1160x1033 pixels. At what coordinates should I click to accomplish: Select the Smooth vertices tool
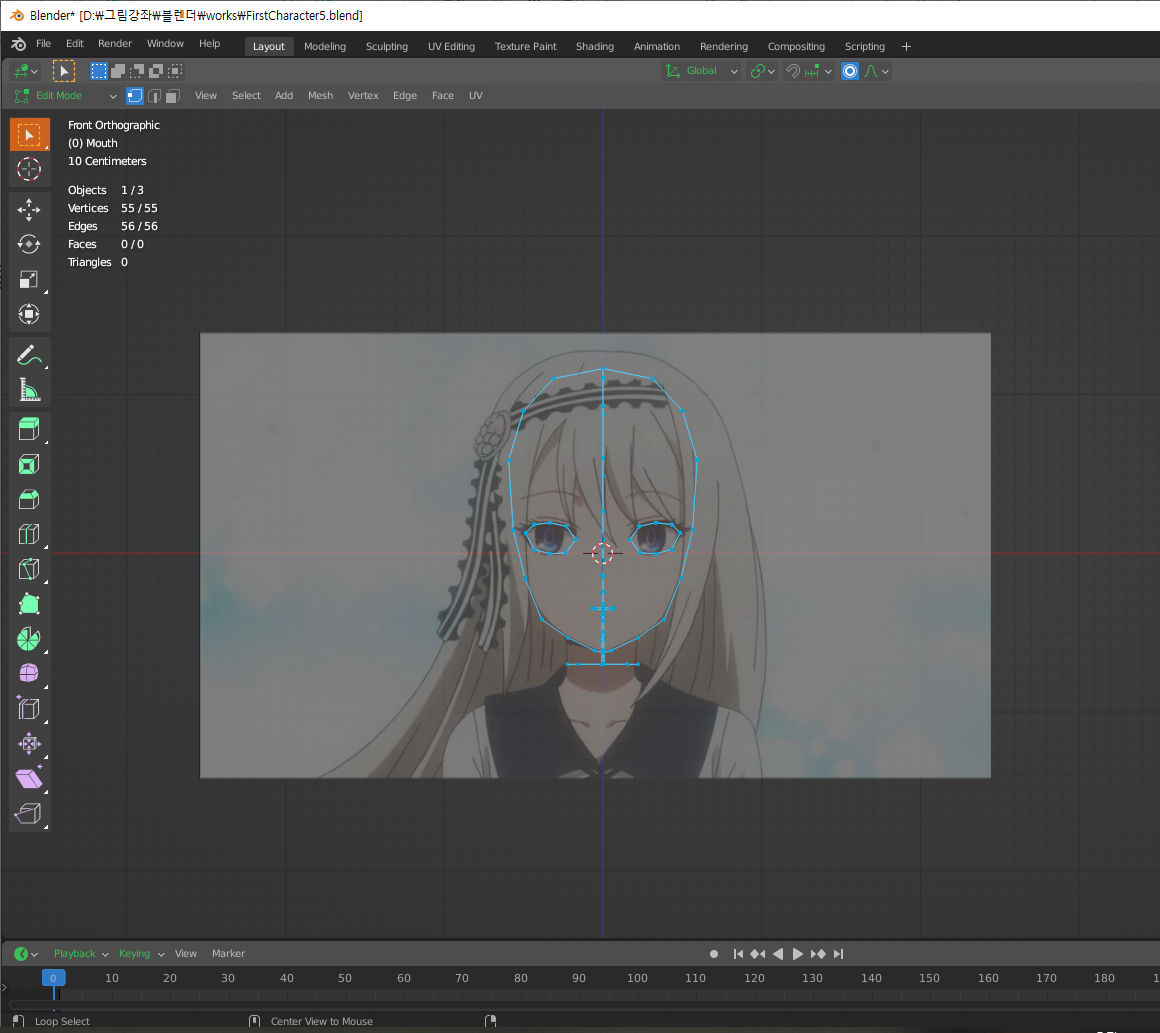[x=30, y=673]
